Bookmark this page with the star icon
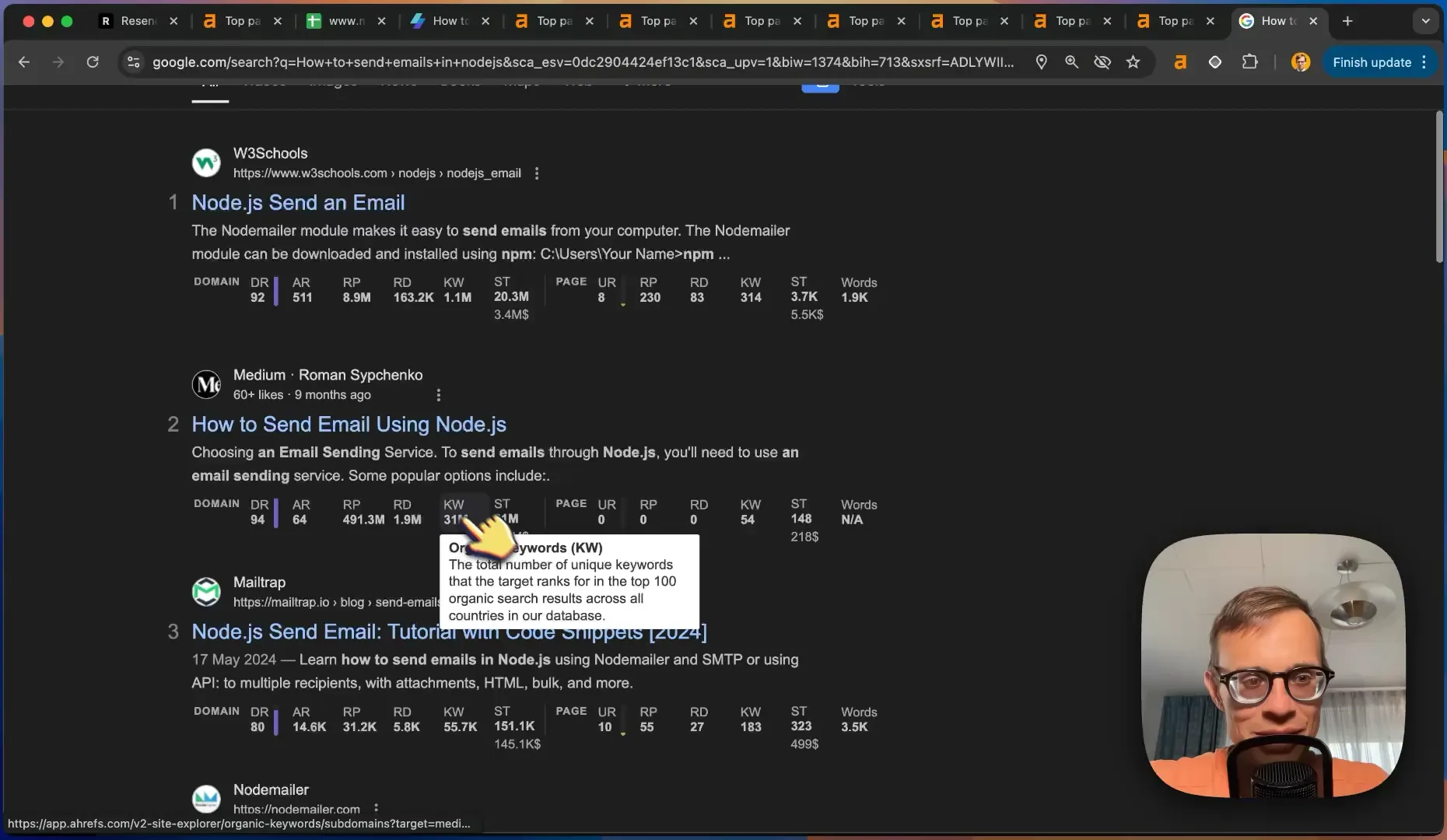The width and height of the screenshot is (1447, 840). pyautogui.click(x=1133, y=62)
